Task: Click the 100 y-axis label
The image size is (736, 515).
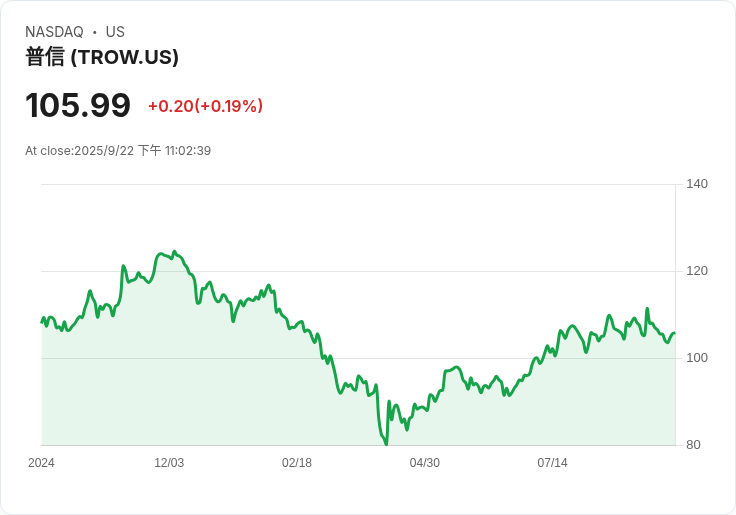Action: [697, 358]
